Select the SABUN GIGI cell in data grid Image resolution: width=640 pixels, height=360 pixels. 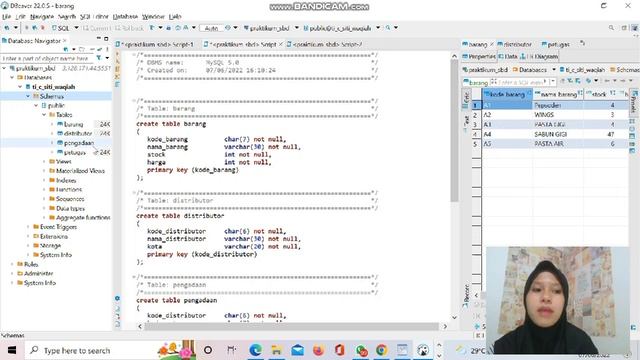(x=558, y=134)
